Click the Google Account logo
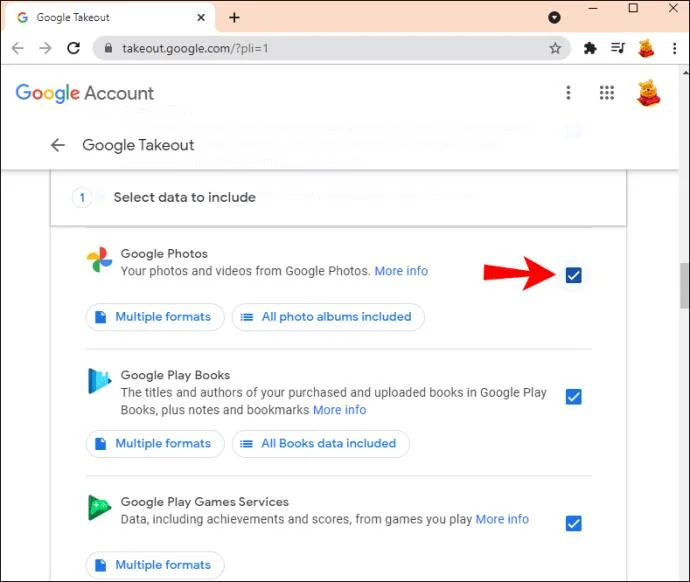Image resolution: width=690 pixels, height=582 pixels. click(85, 93)
